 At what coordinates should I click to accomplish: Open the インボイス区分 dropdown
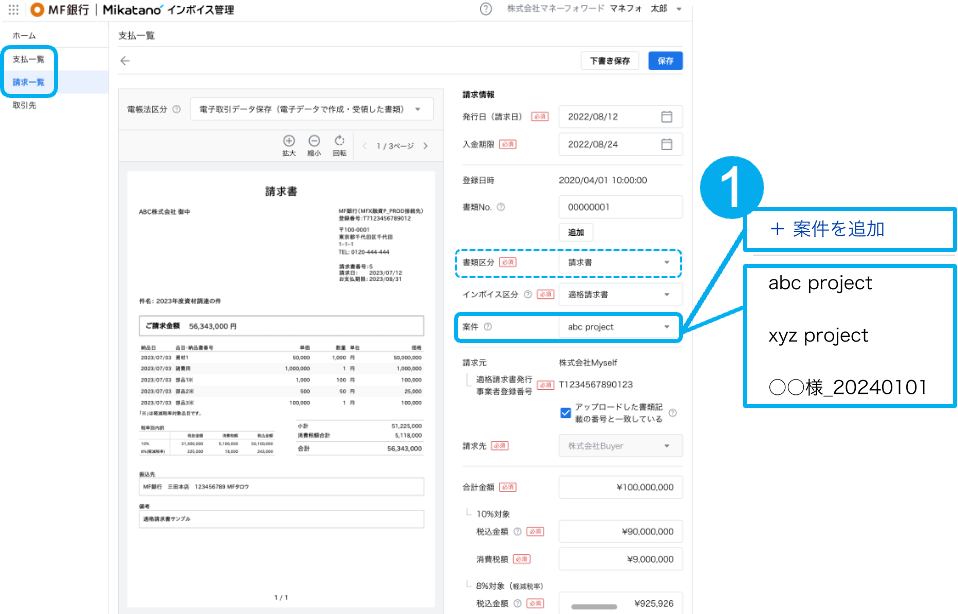click(619, 295)
